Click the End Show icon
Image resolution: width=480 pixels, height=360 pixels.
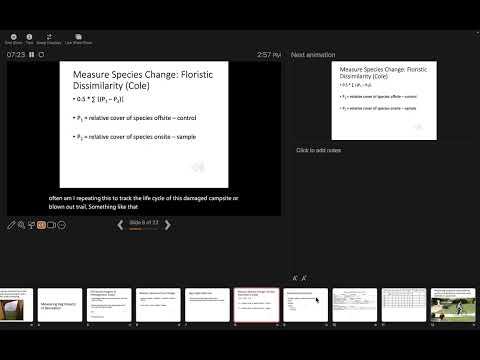[14, 37]
